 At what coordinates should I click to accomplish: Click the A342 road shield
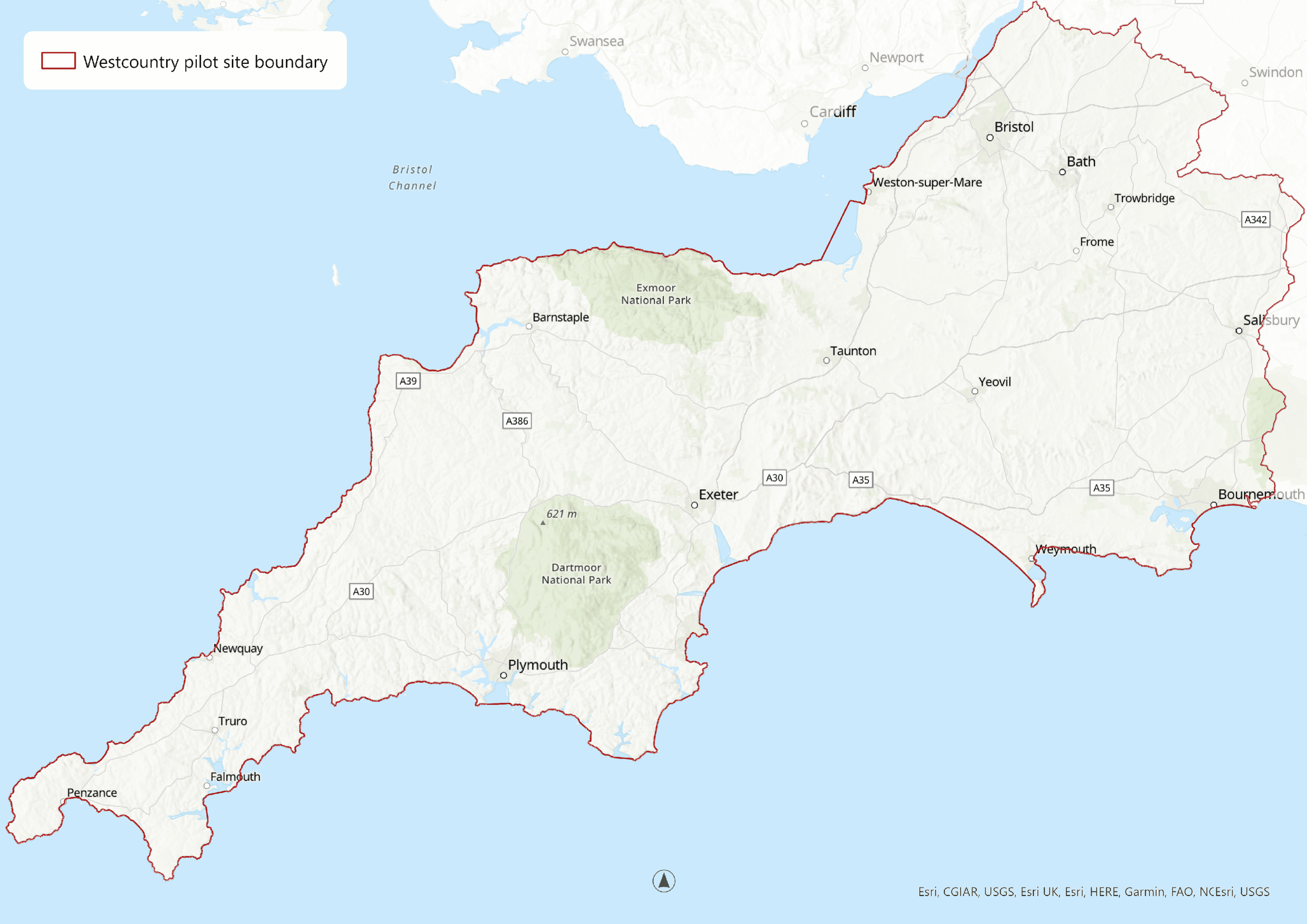1255,219
